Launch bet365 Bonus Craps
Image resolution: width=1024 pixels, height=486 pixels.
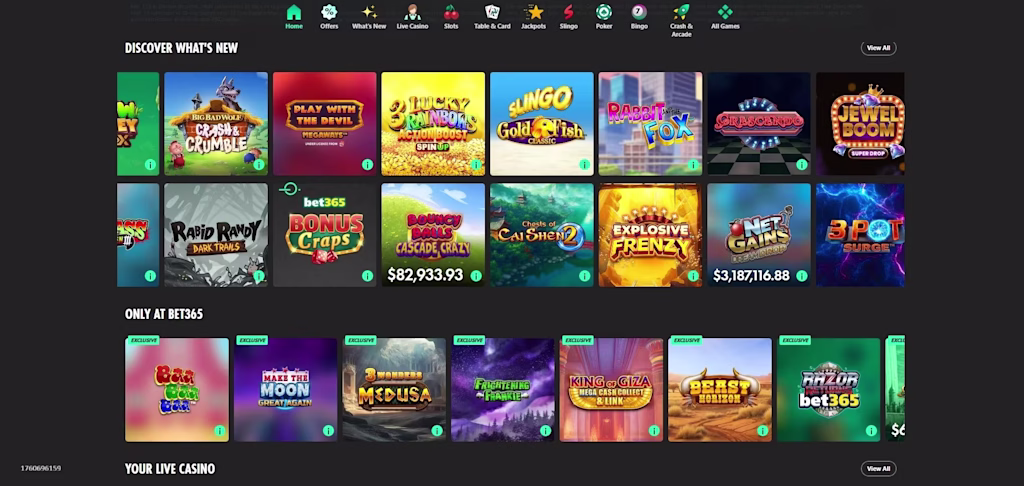[x=325, y=235]
